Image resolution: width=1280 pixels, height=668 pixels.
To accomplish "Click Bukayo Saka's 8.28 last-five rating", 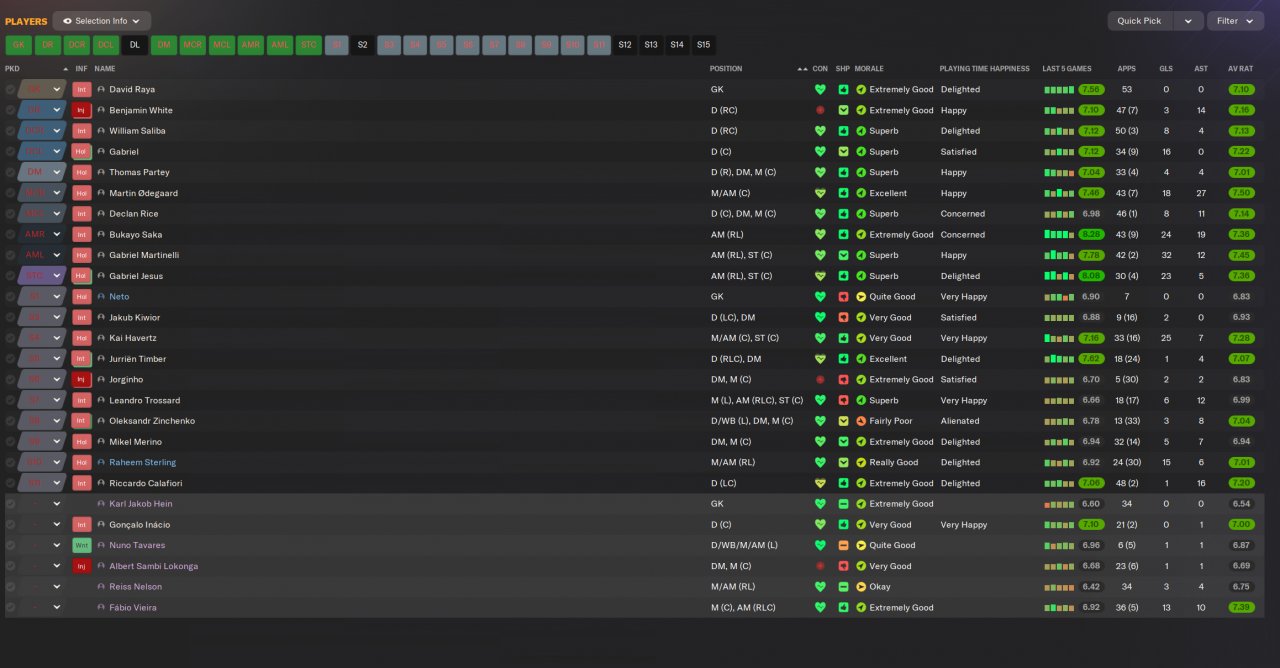I will [x=1091, y=234].
